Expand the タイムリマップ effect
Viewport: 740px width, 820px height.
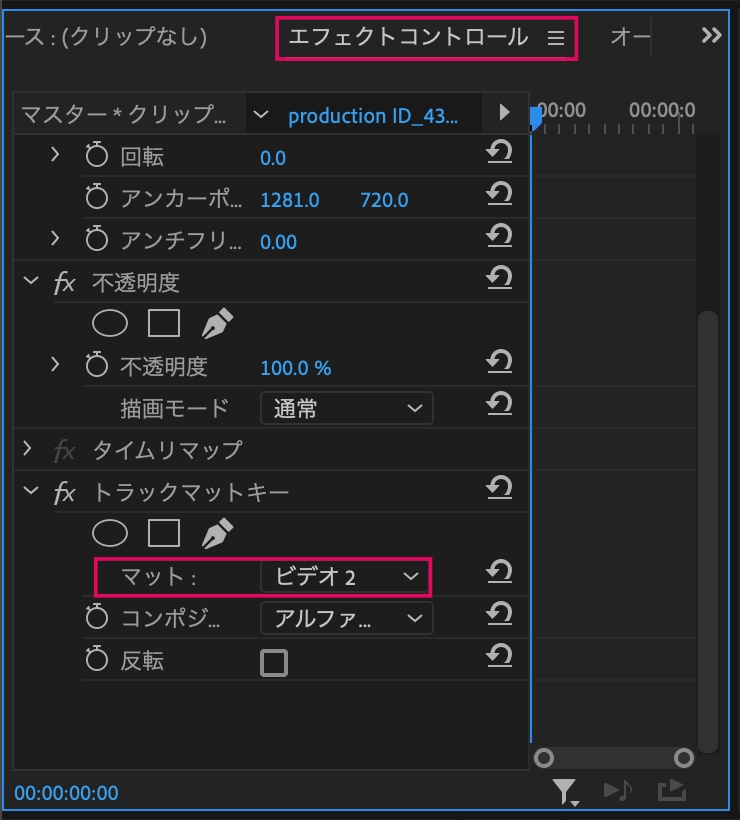click(x=27, y=448)
